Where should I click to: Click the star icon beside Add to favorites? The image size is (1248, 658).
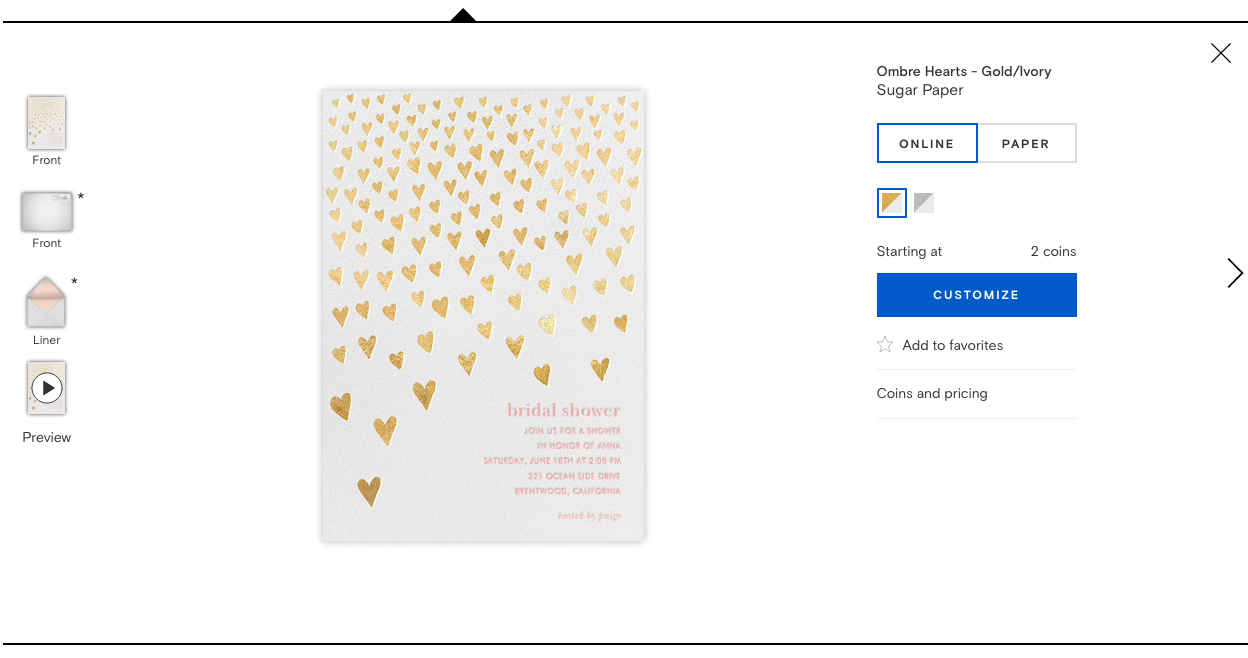click(885, 345)
